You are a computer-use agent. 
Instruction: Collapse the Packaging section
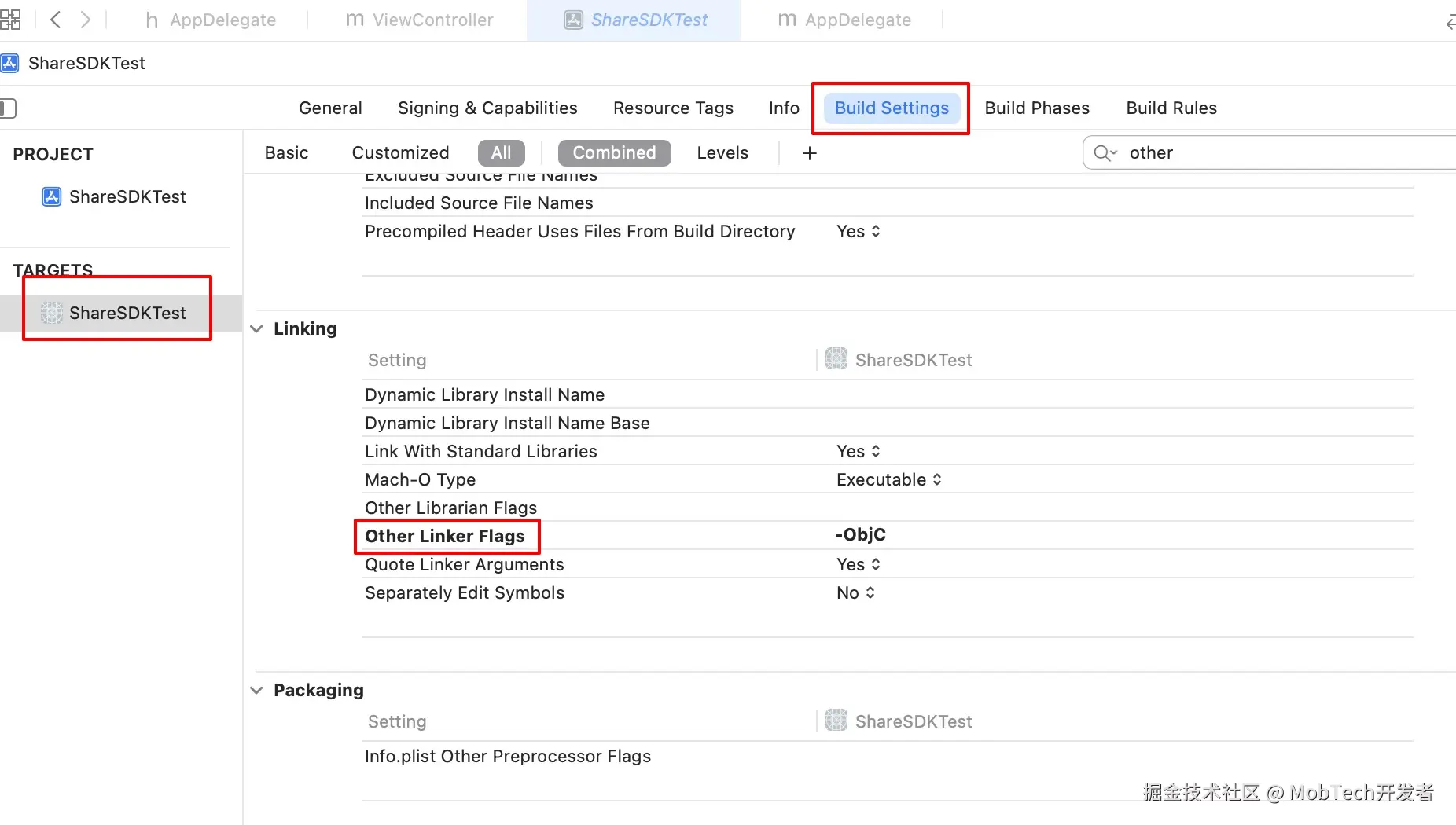point(256,691)
